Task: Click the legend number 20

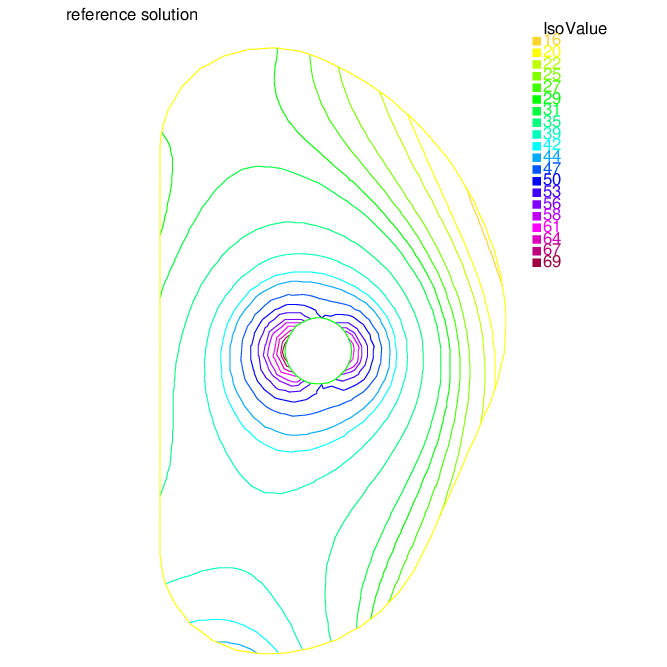Action: pyautogui.click(x=552, y=52)
